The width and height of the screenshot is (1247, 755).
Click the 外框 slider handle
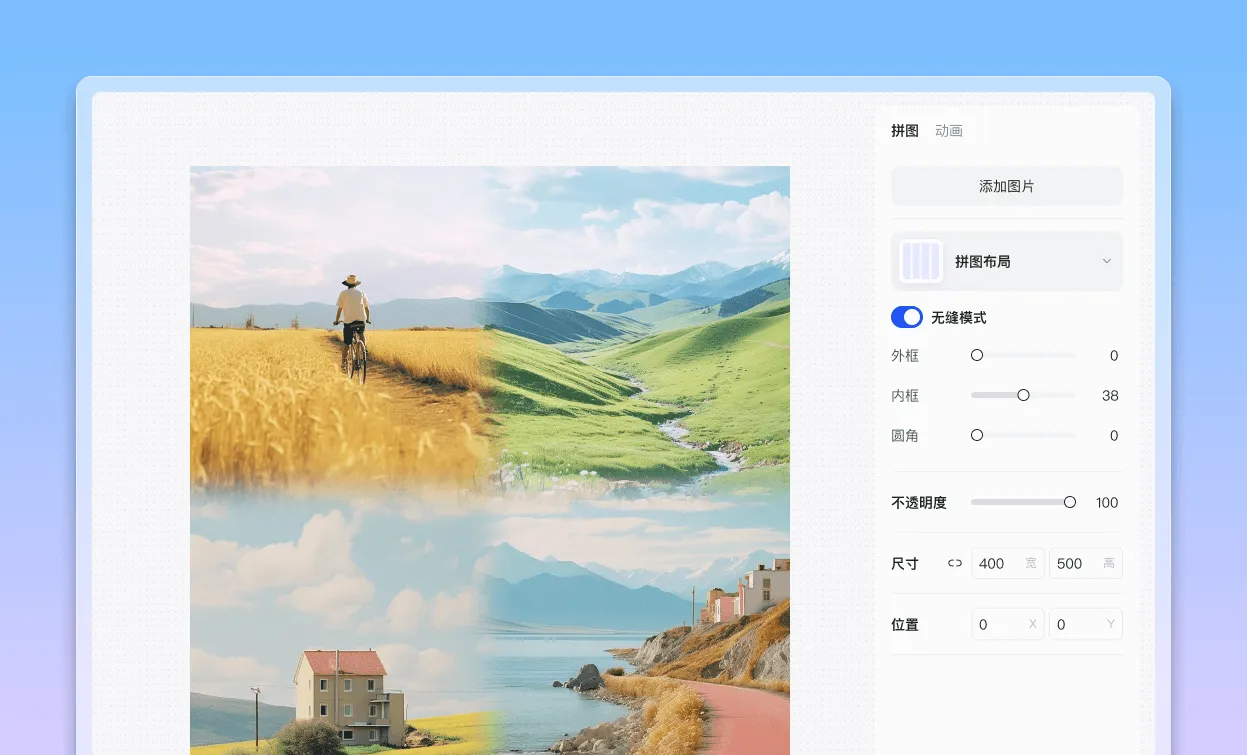(x=977, y=355)
